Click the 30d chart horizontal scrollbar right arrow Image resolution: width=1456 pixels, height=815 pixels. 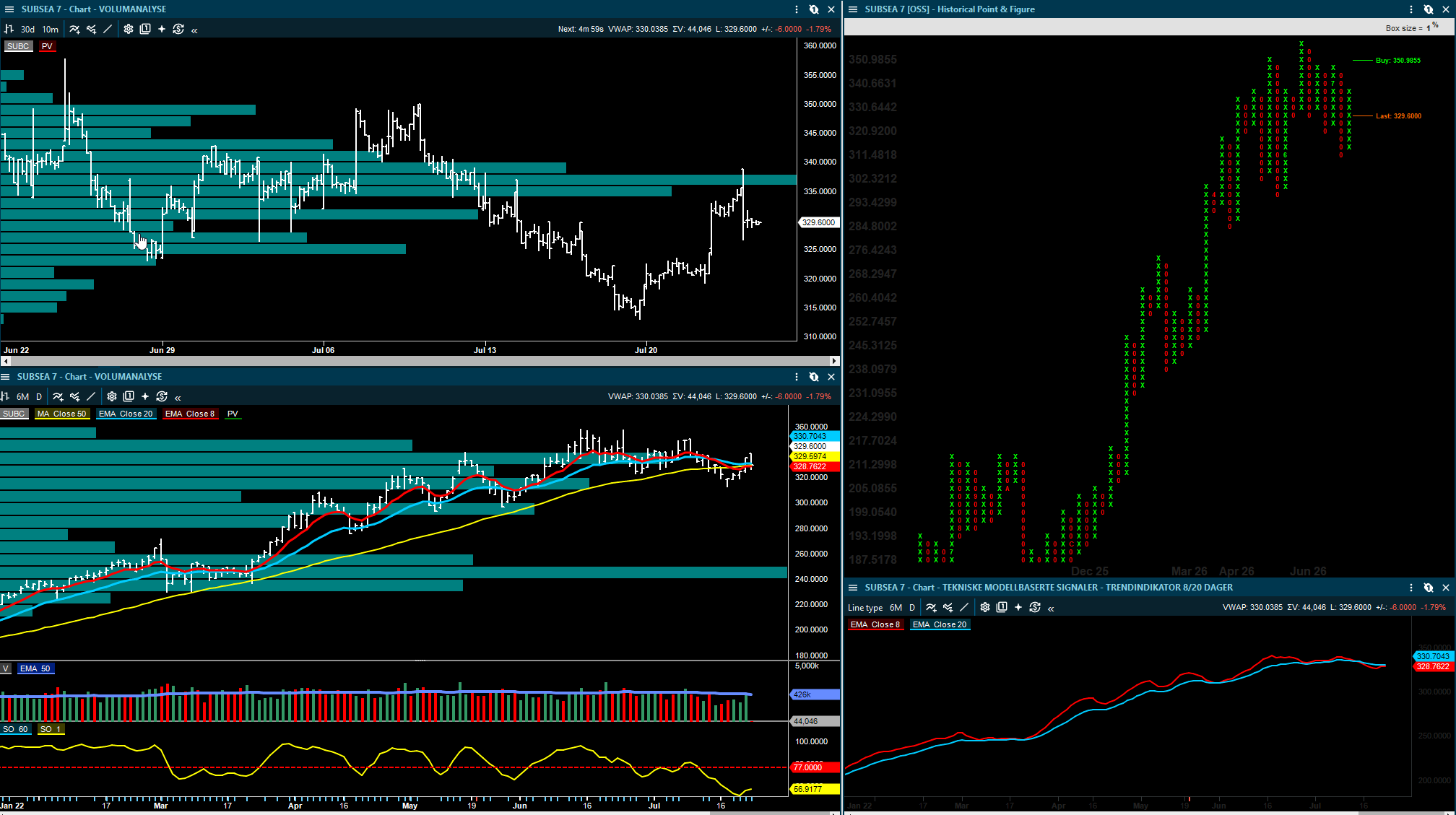tap(834, 361)
